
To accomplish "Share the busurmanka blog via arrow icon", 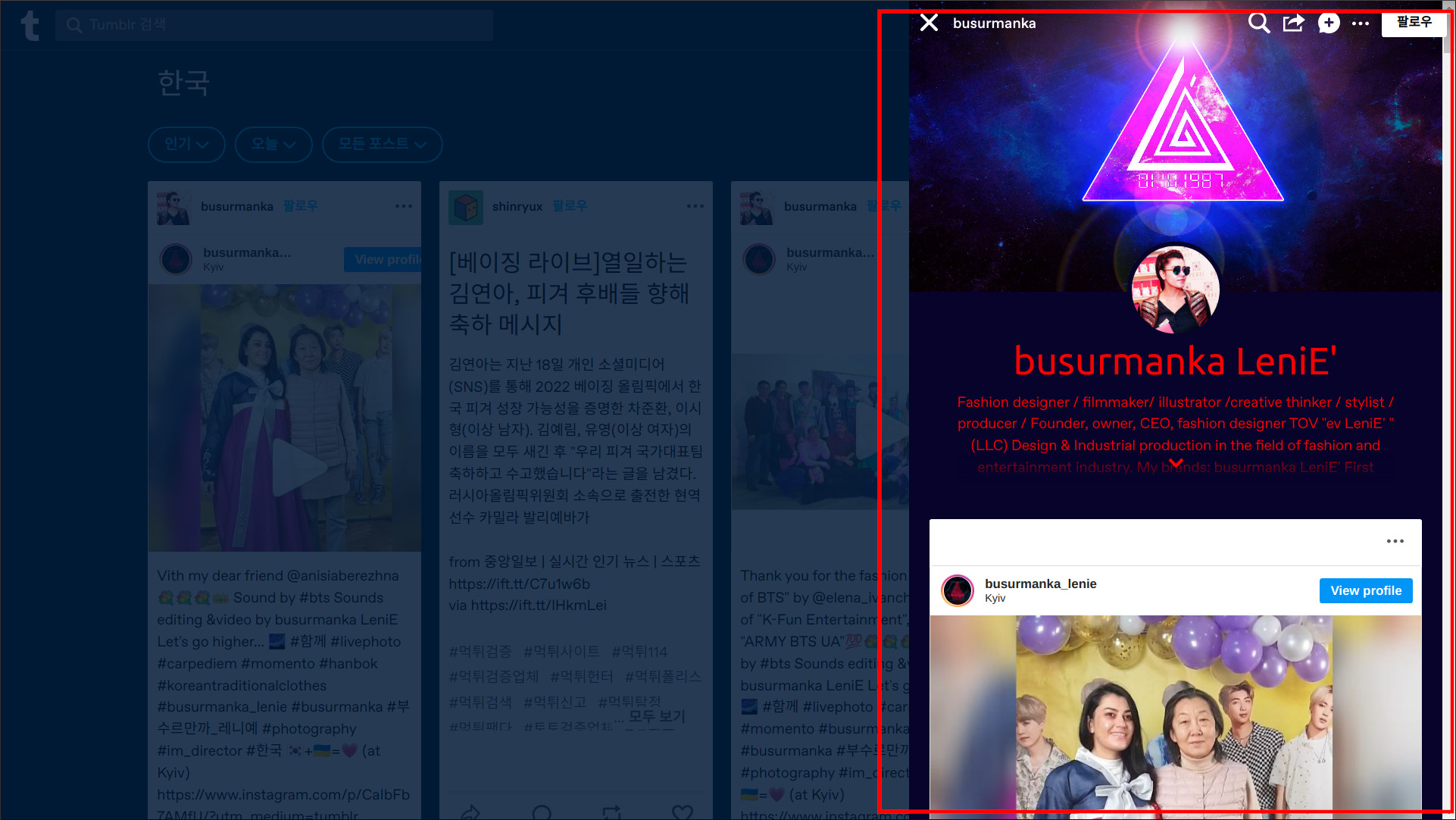I will point(1294,23).
